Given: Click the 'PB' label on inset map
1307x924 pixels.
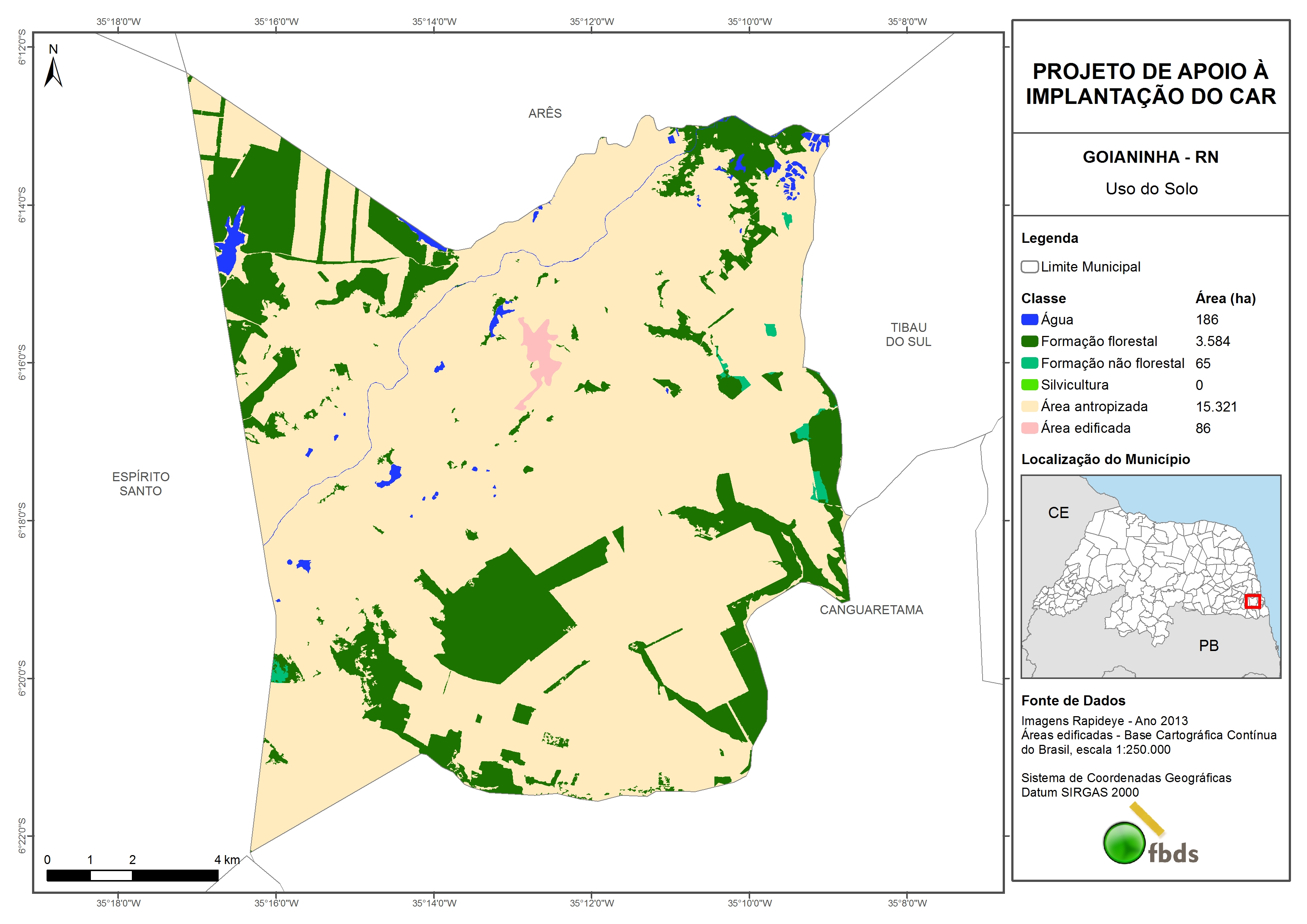Looking at the screenshot, I should click(1209, 645).
